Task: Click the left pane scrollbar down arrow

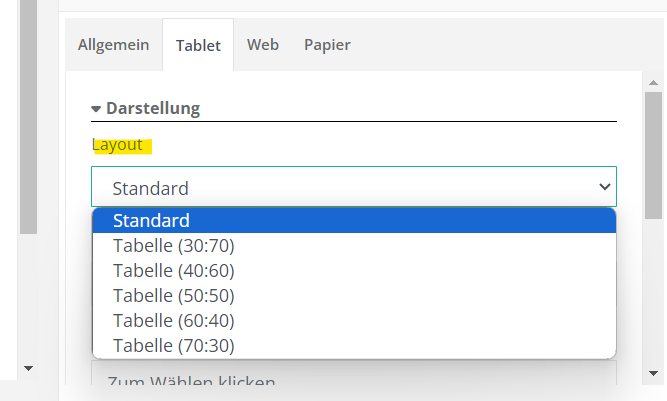Action: 28,368
